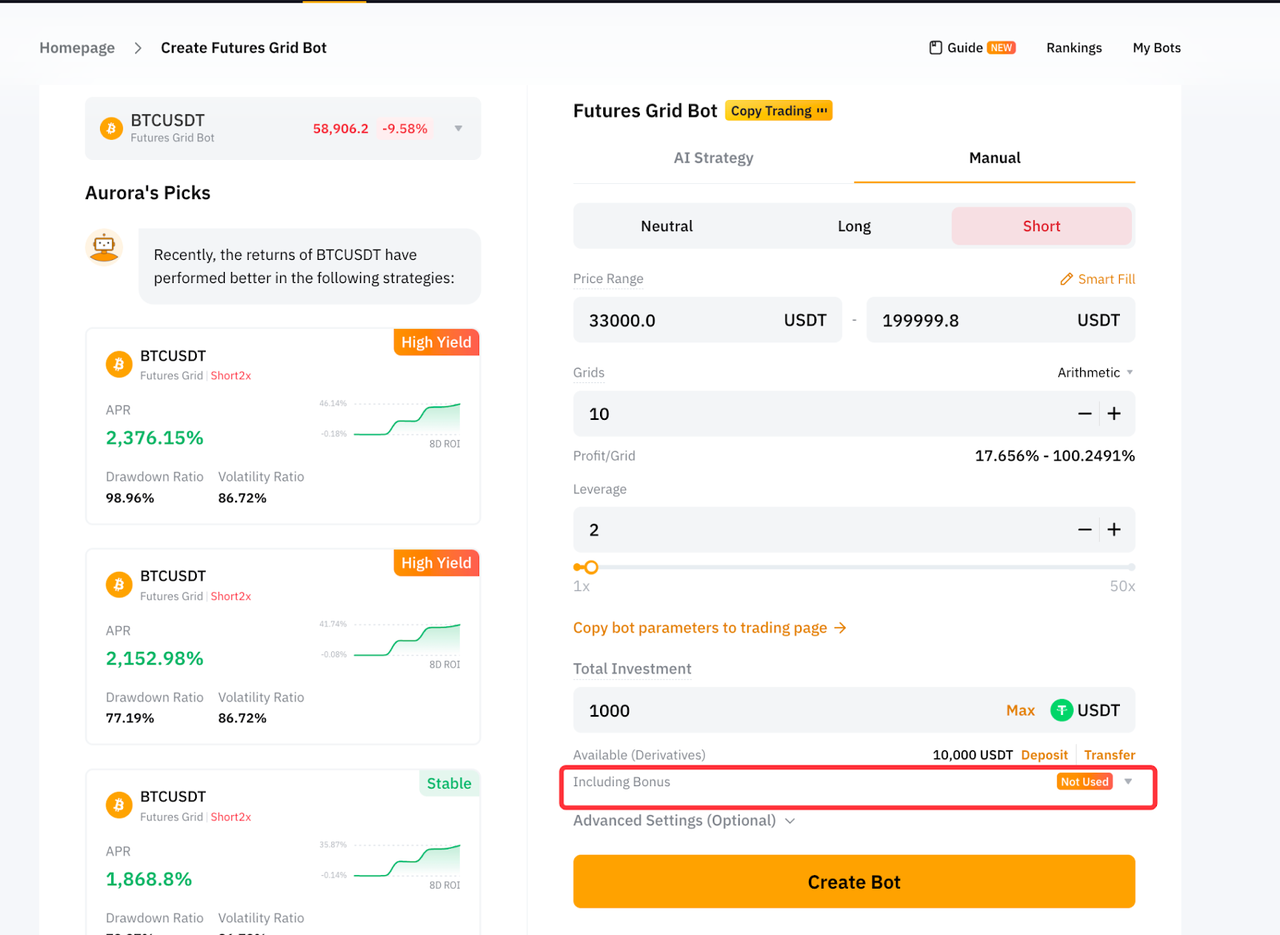Open the BTCUSDT pair selector dropdown
1280x935 pixels.
(458, 128)
